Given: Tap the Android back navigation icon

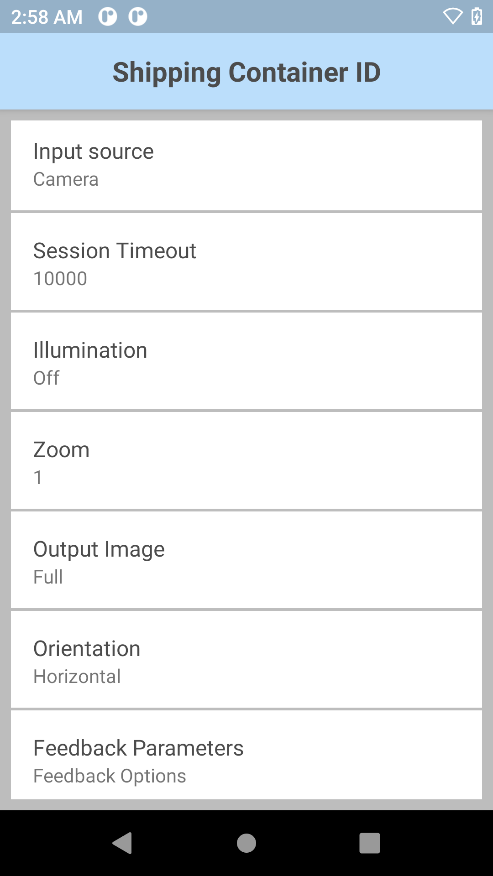Looking at the screenshot, I should tap(122, 843).
